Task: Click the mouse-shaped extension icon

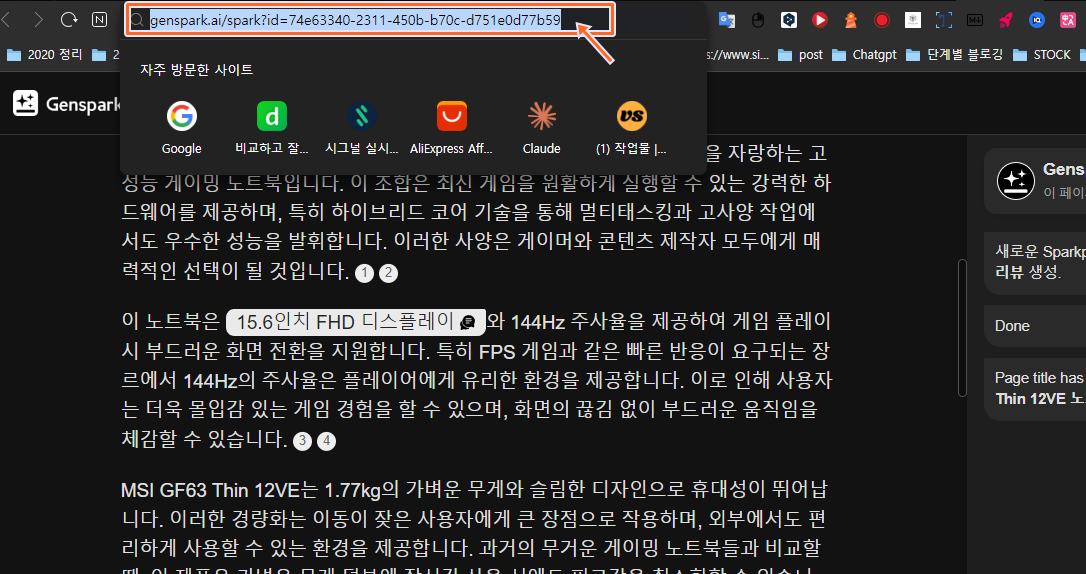Action: click(x=758, y=20)
